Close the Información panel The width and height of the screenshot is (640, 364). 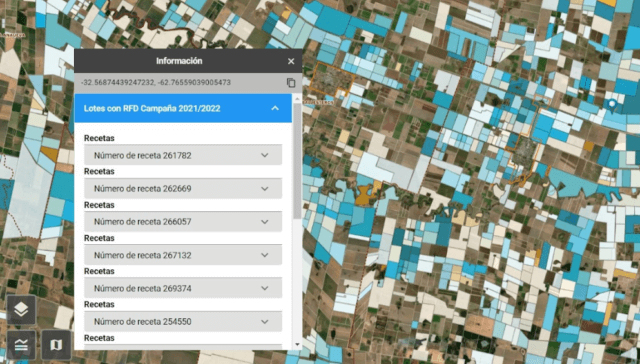291,61
